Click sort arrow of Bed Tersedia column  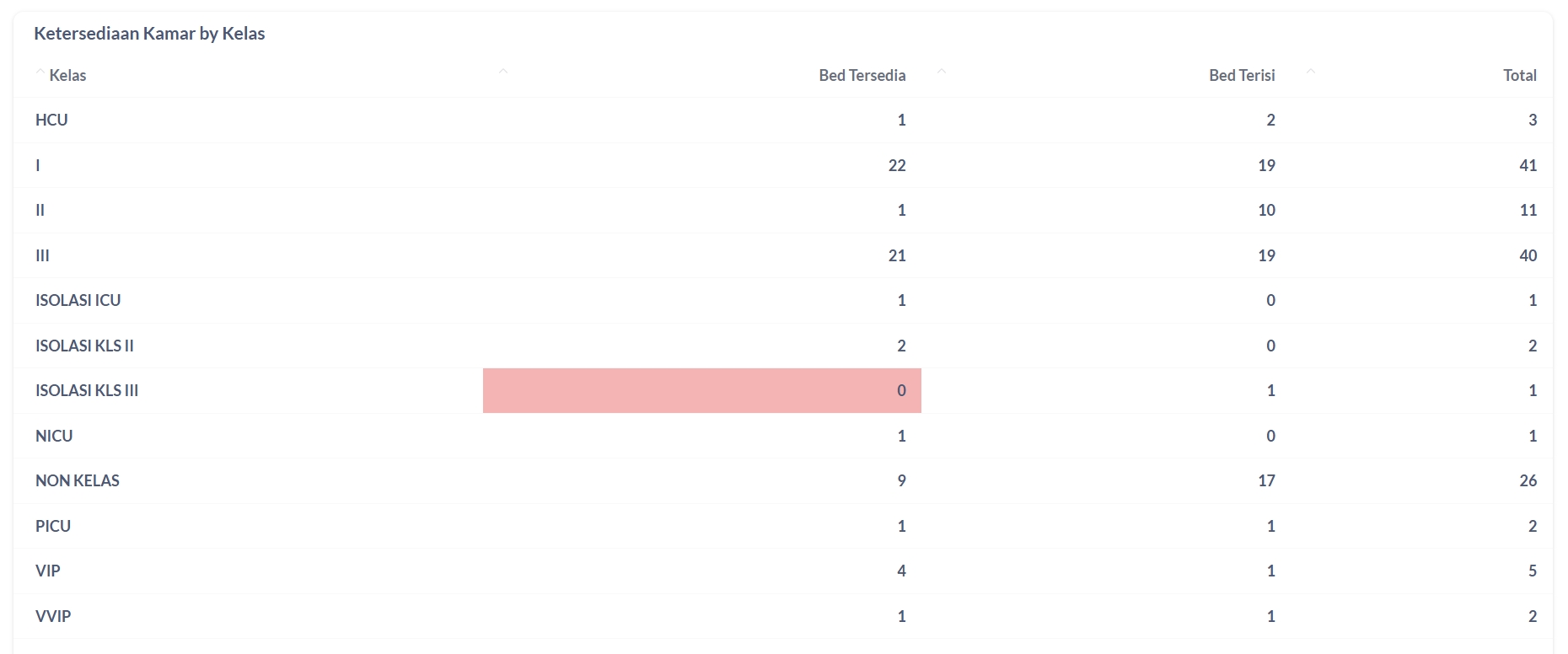point(503,72)
